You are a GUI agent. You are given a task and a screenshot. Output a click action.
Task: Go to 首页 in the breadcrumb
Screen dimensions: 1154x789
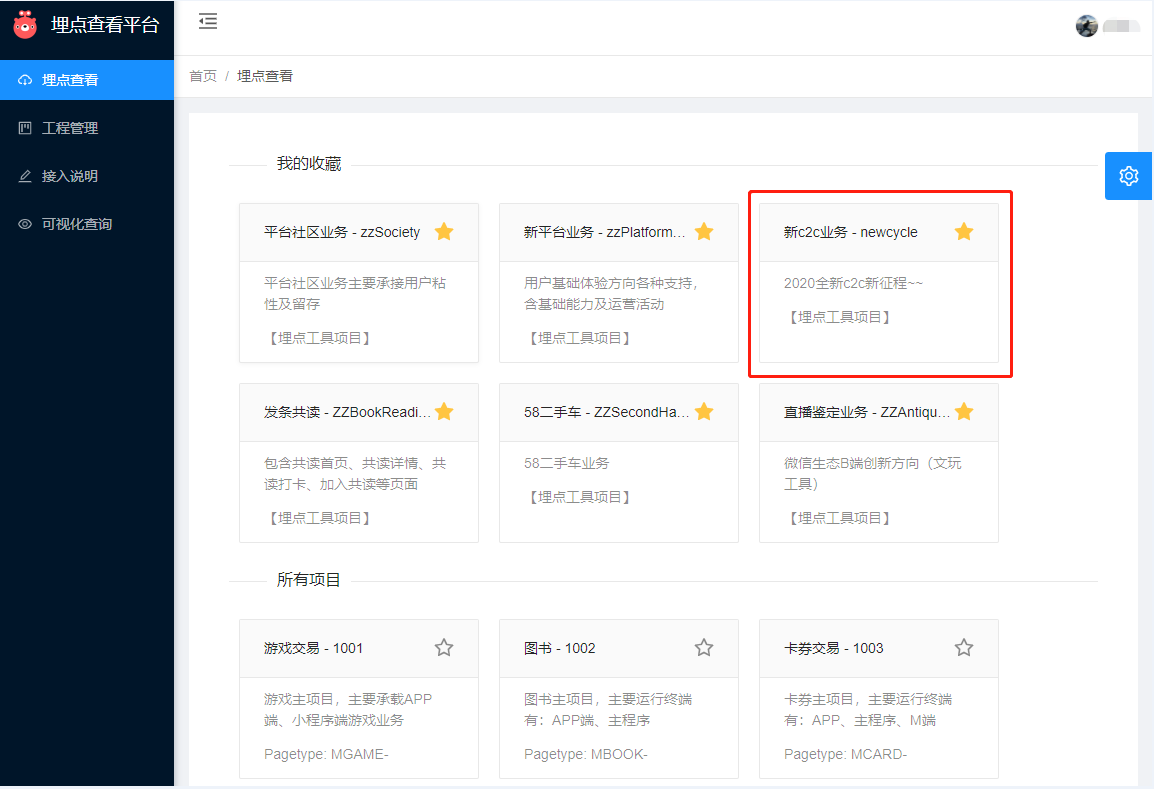(x=203, y=76)
